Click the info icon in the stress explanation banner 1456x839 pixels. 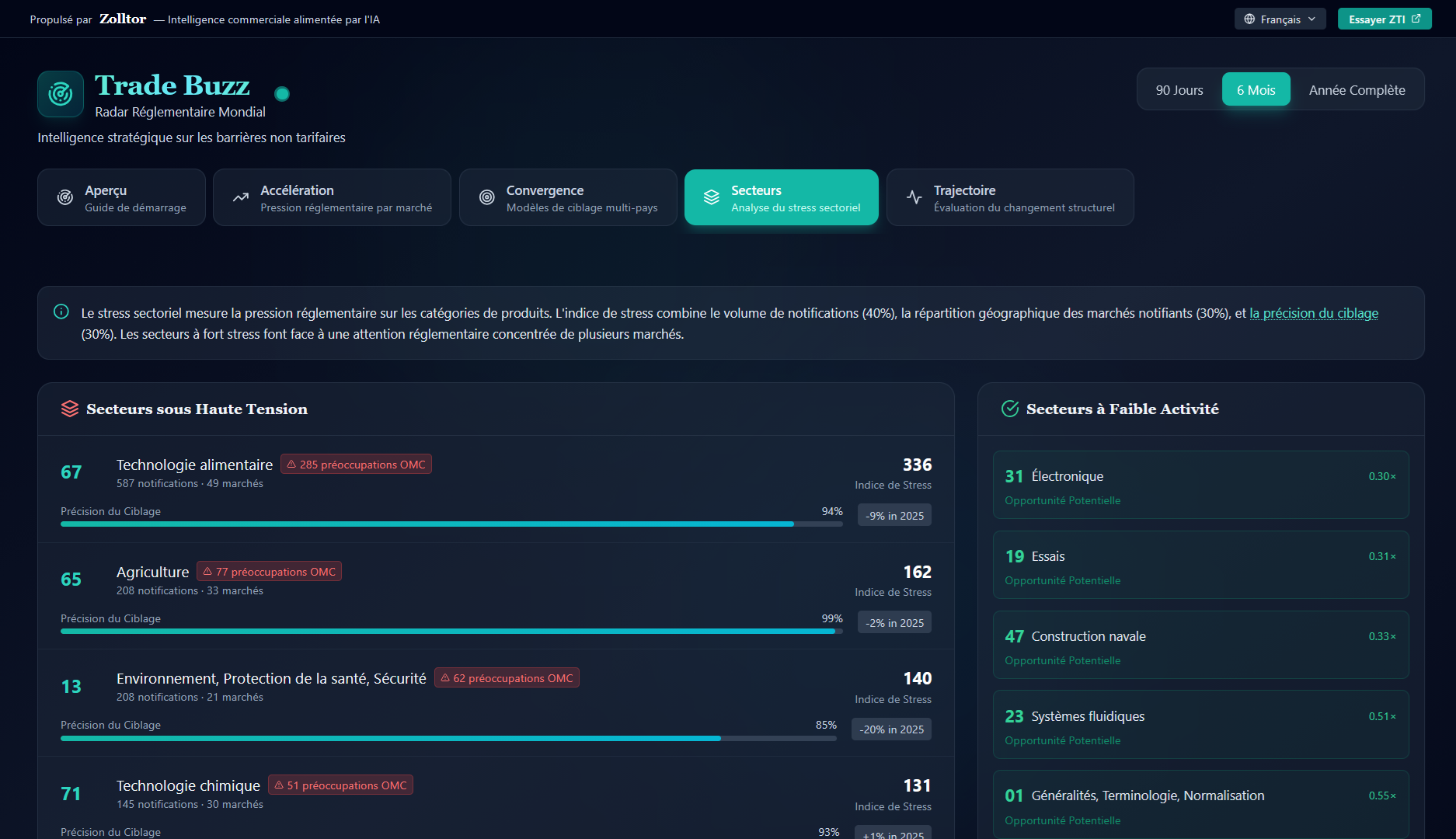(61, 312)
